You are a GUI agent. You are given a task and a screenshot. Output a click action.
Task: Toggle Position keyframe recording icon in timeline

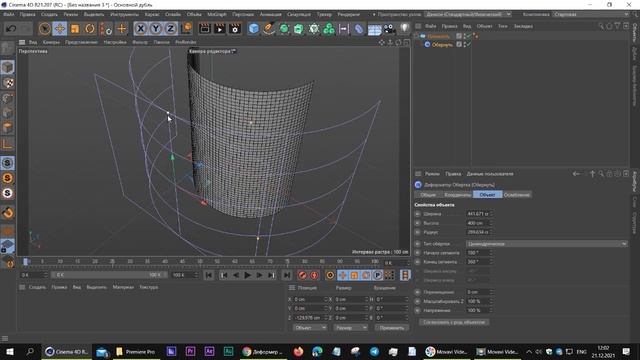click(x=342, y=275)
